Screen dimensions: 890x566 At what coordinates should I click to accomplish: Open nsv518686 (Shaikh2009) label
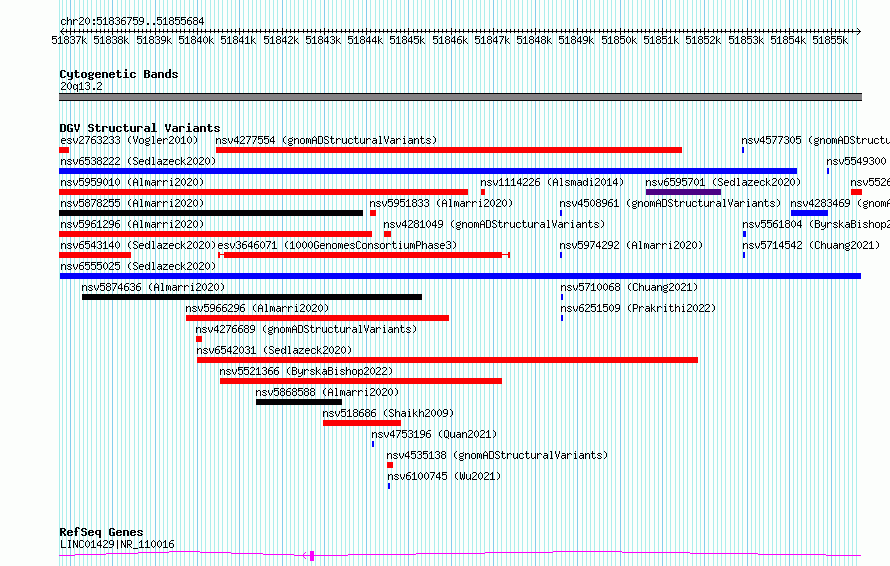[388, 413]
